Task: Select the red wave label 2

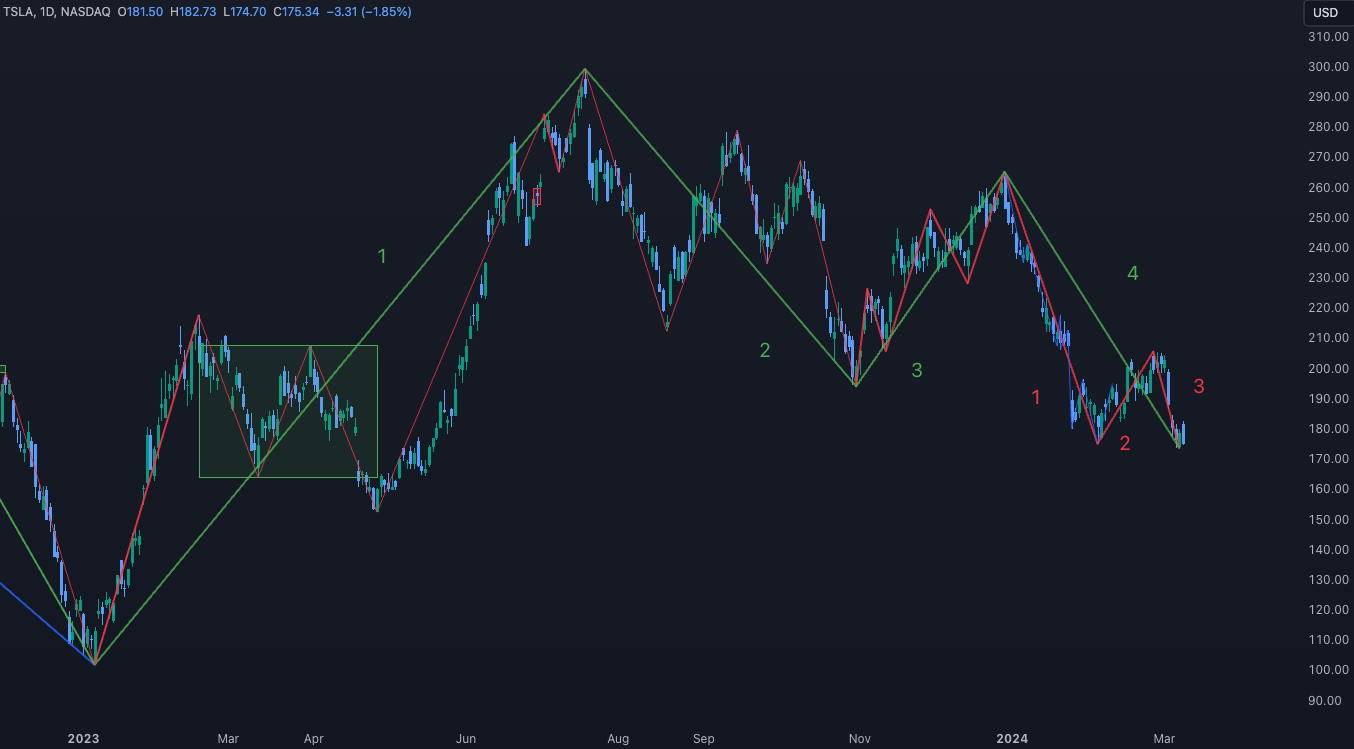Action: pos(1125,444)
